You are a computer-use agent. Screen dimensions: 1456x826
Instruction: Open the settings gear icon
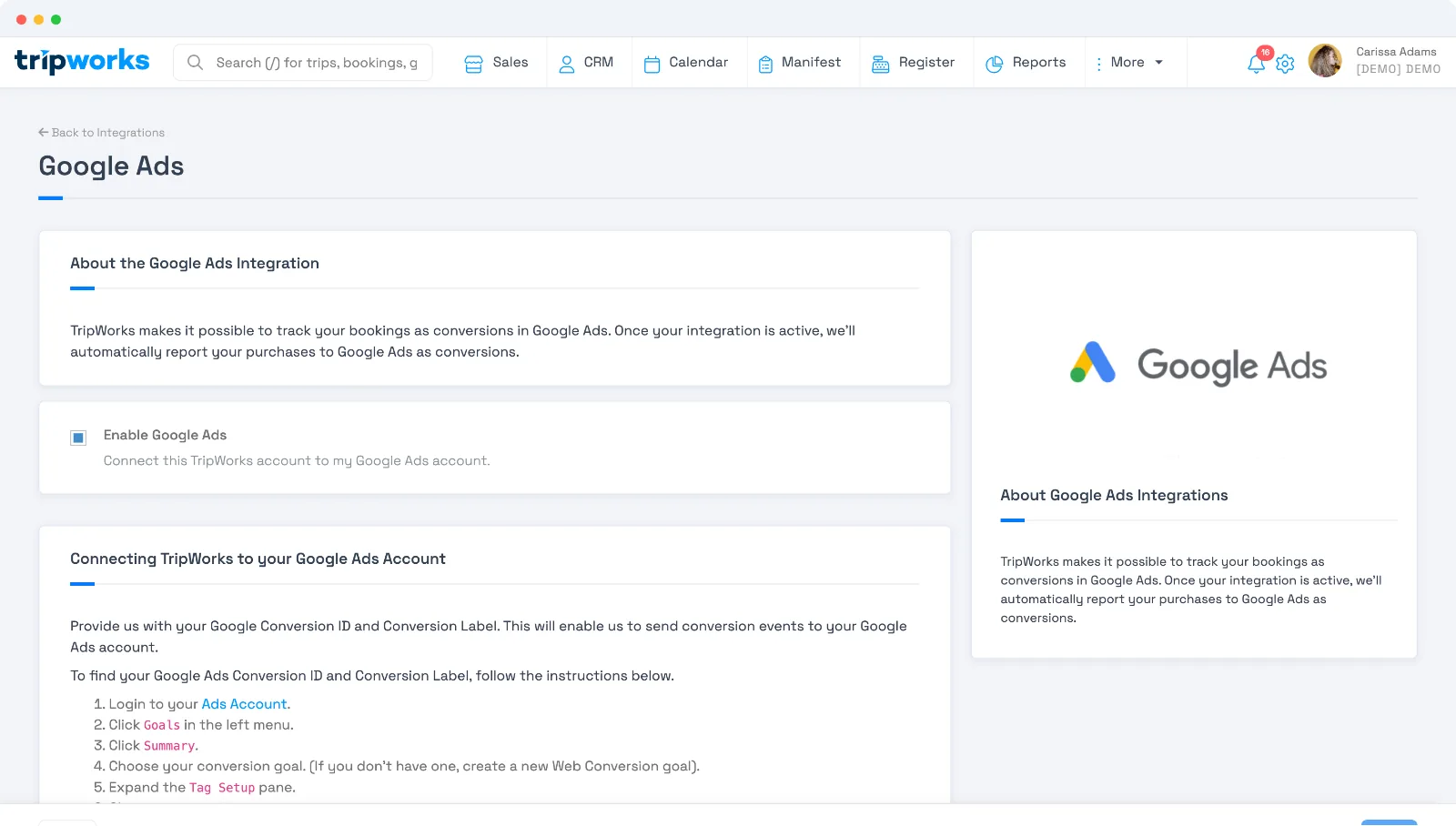tap(1285, 64)
